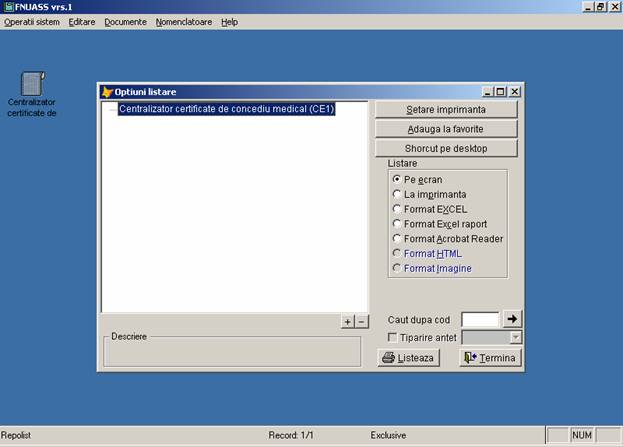The width and height of the screenshot is (623, 447).
Task: Click the plus expand-all button
Action: 347,321
